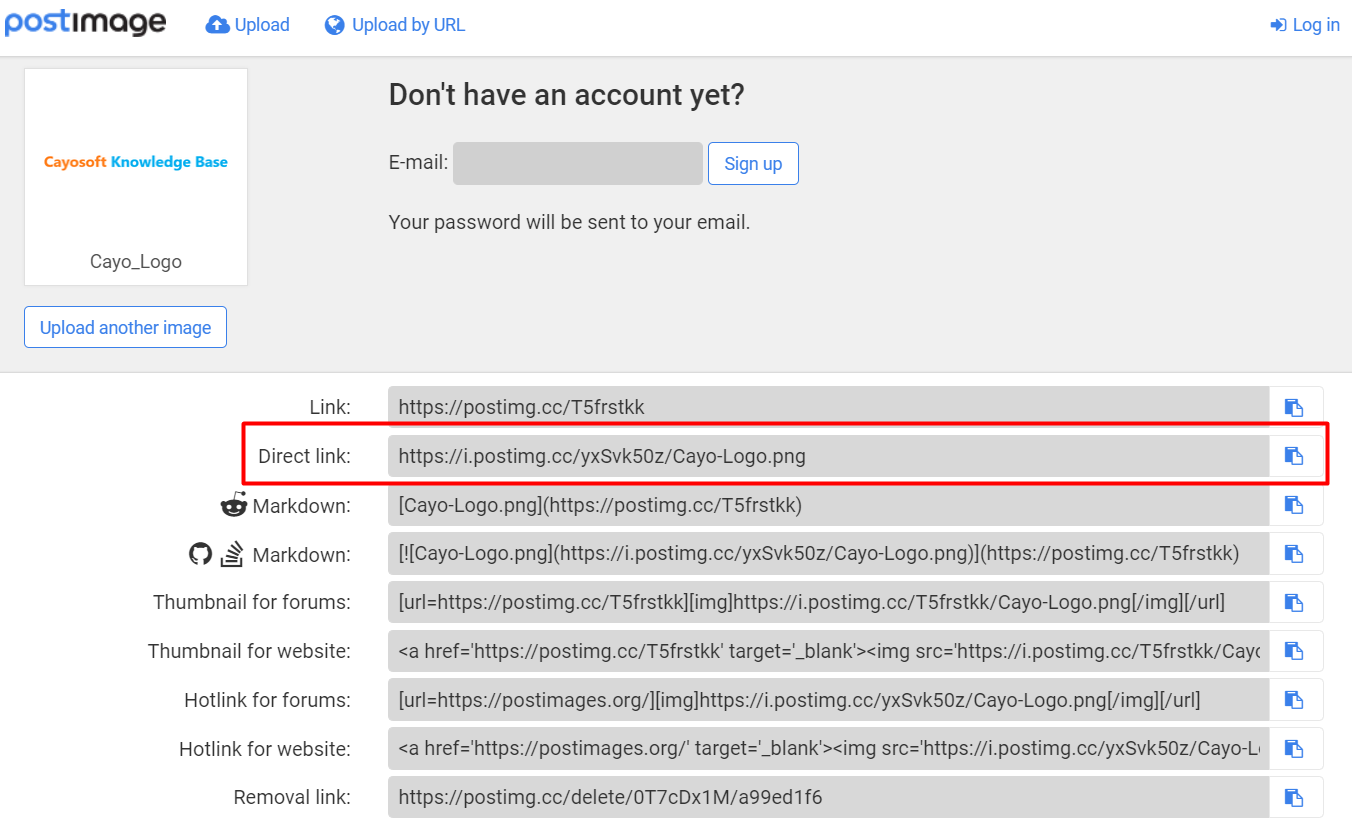Select the Reddit Markdown code field
1352x826 pixels.
[x=829, y=505]
